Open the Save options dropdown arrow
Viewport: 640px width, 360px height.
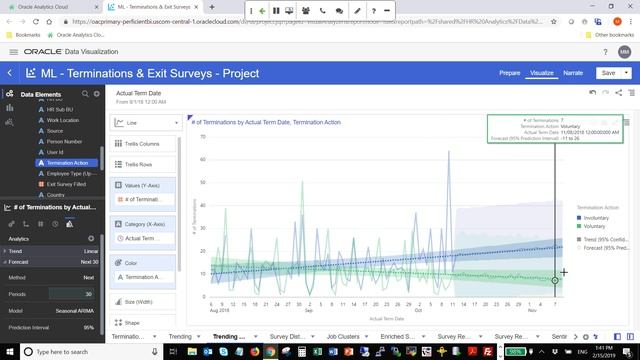tap(626, 73)
